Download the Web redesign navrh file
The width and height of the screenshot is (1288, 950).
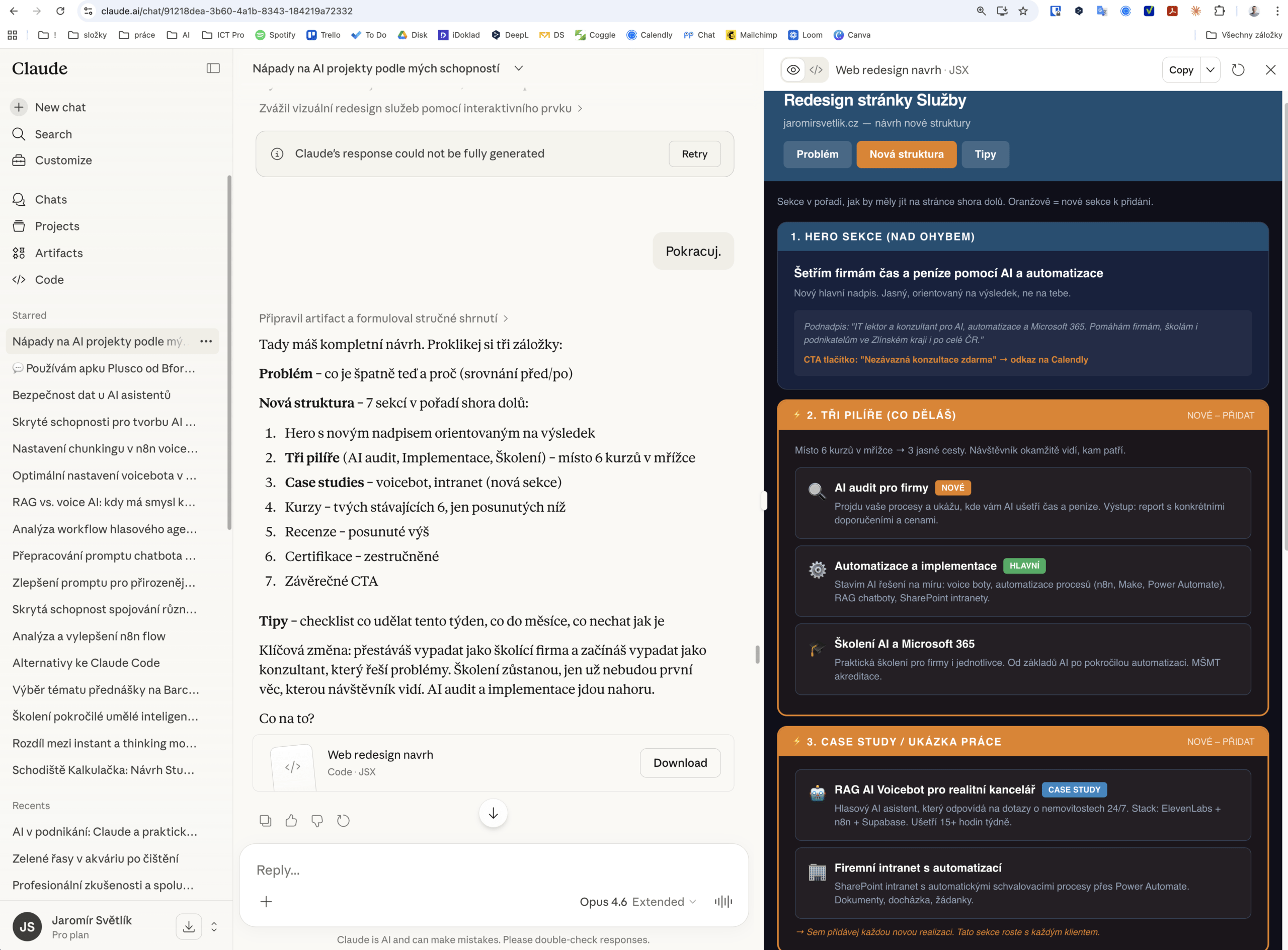point(680,762)
